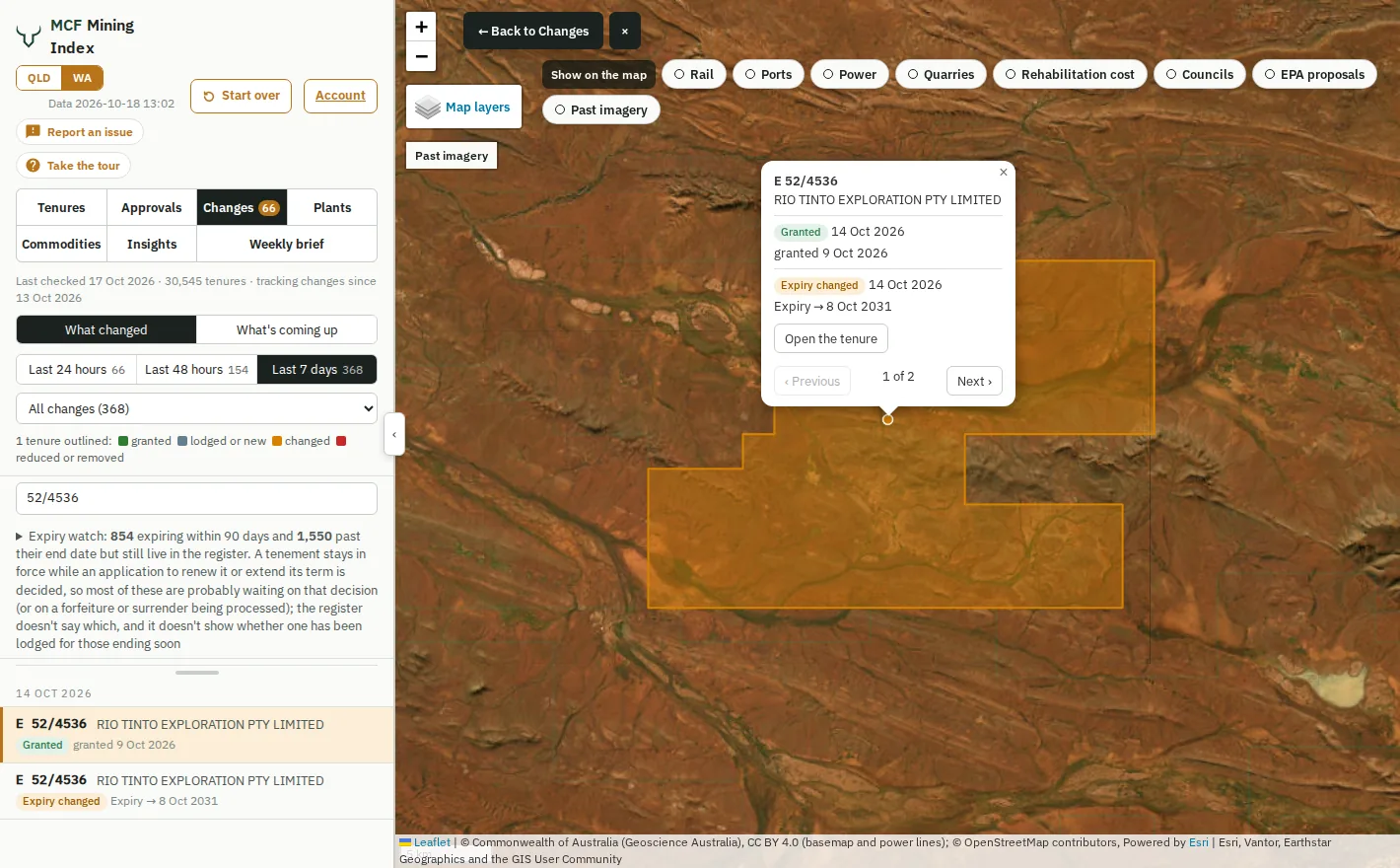Click Open the tenure button
The image size is (1400, 868).
point(831,338)
